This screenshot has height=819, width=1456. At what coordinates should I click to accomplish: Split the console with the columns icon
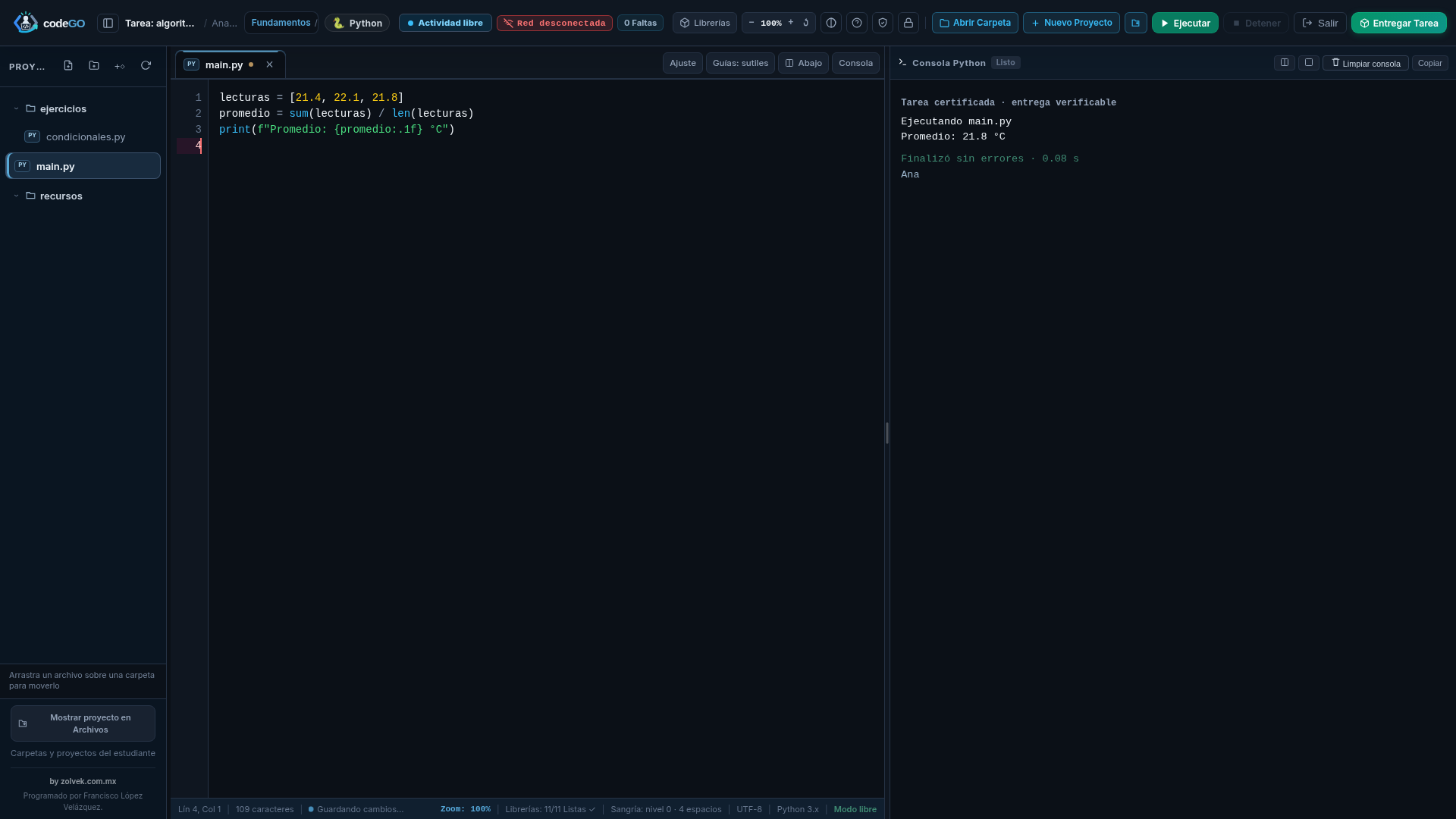[1285, 63]
